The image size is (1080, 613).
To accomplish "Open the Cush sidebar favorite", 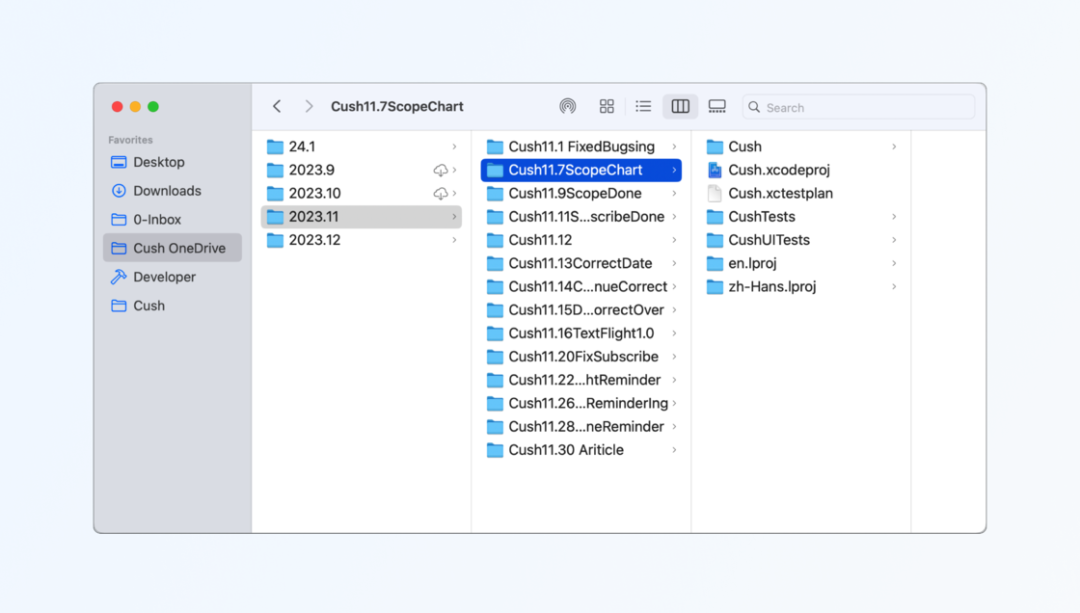I will coord(172,306).
